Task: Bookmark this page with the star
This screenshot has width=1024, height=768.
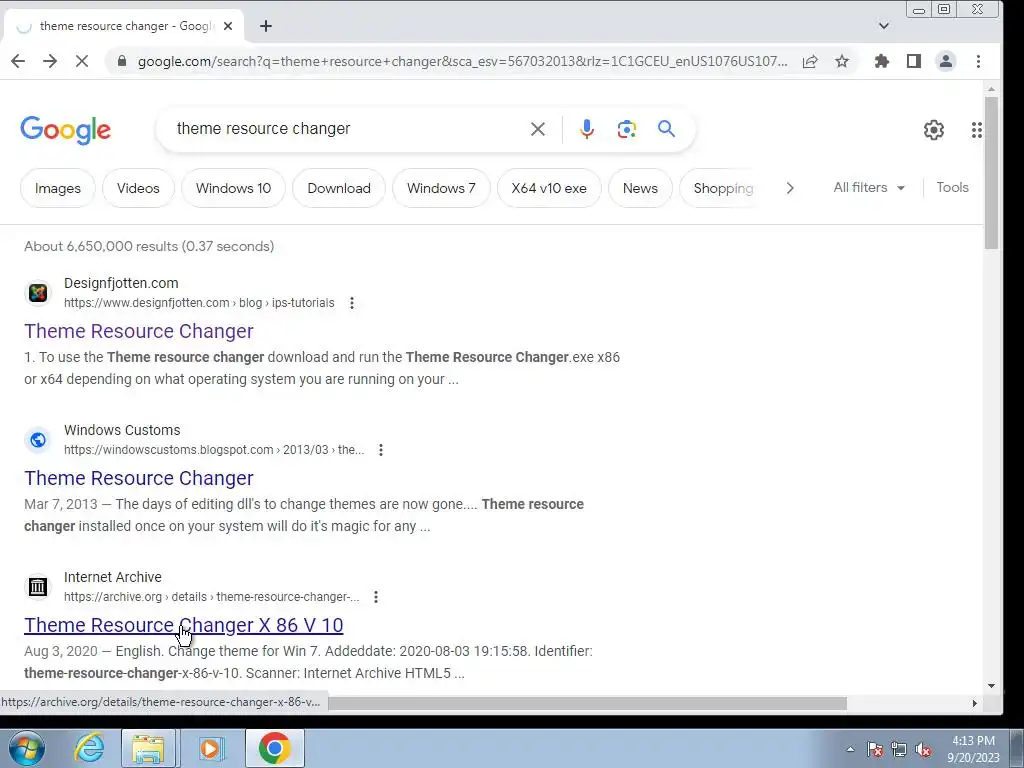Action: coord(842,61)
